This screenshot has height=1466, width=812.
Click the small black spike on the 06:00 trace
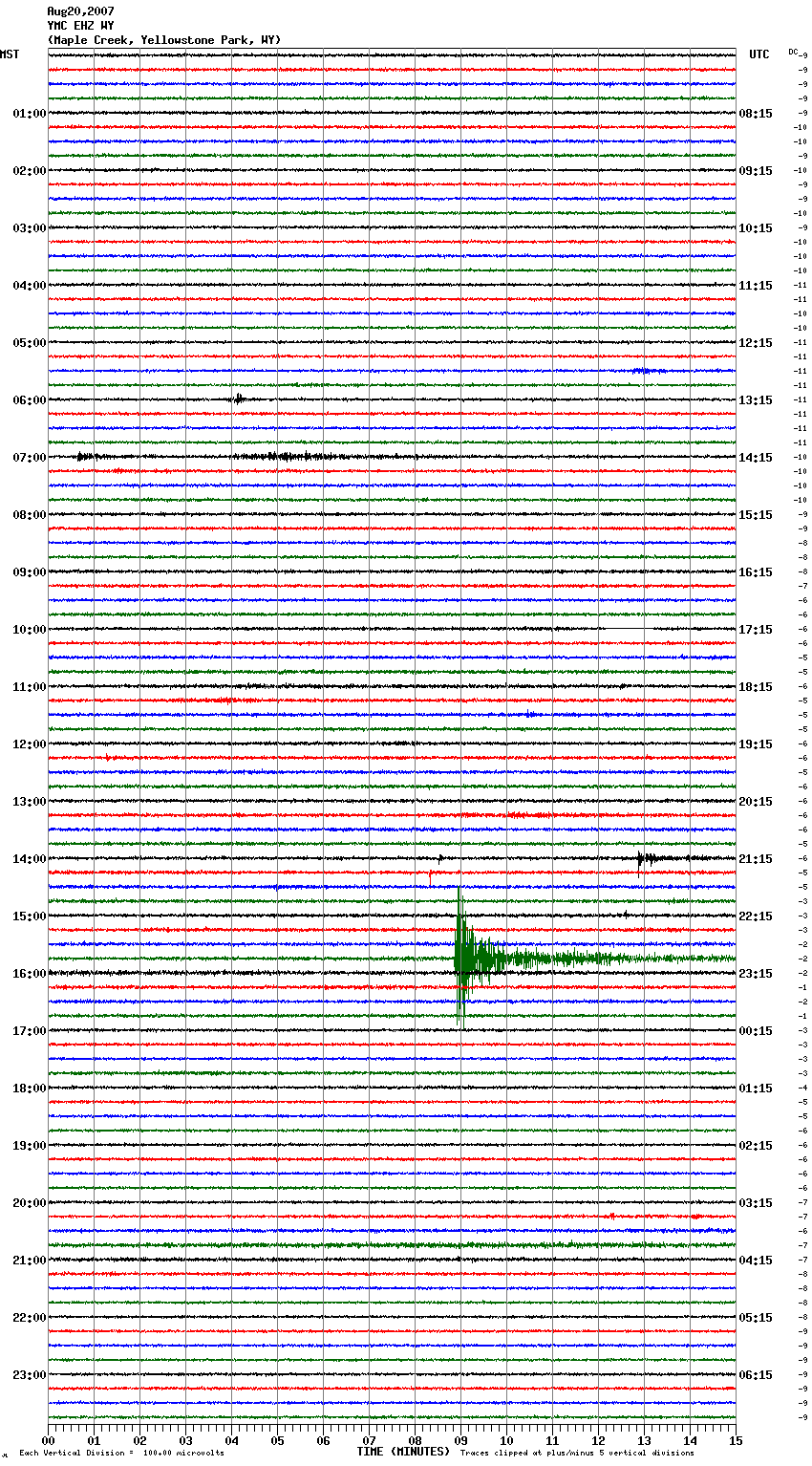pyautogui.click(x=238, y=399)
